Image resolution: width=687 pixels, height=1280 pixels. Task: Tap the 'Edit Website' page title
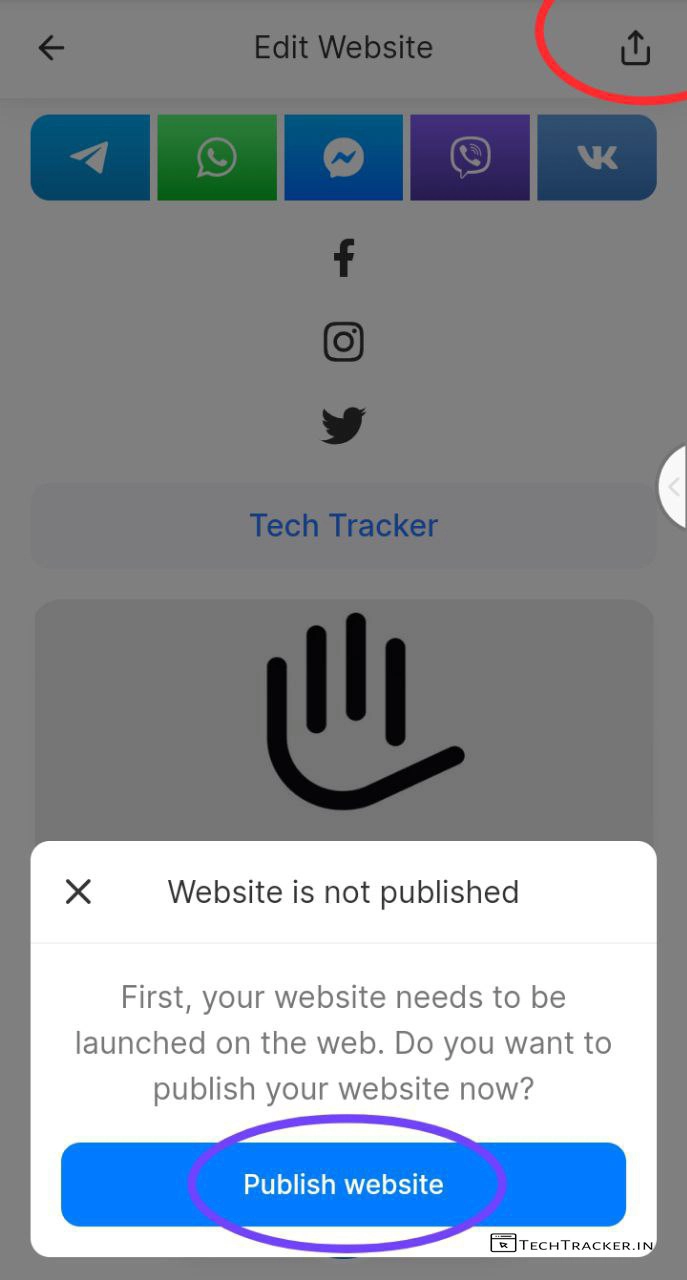pos(343,48)
